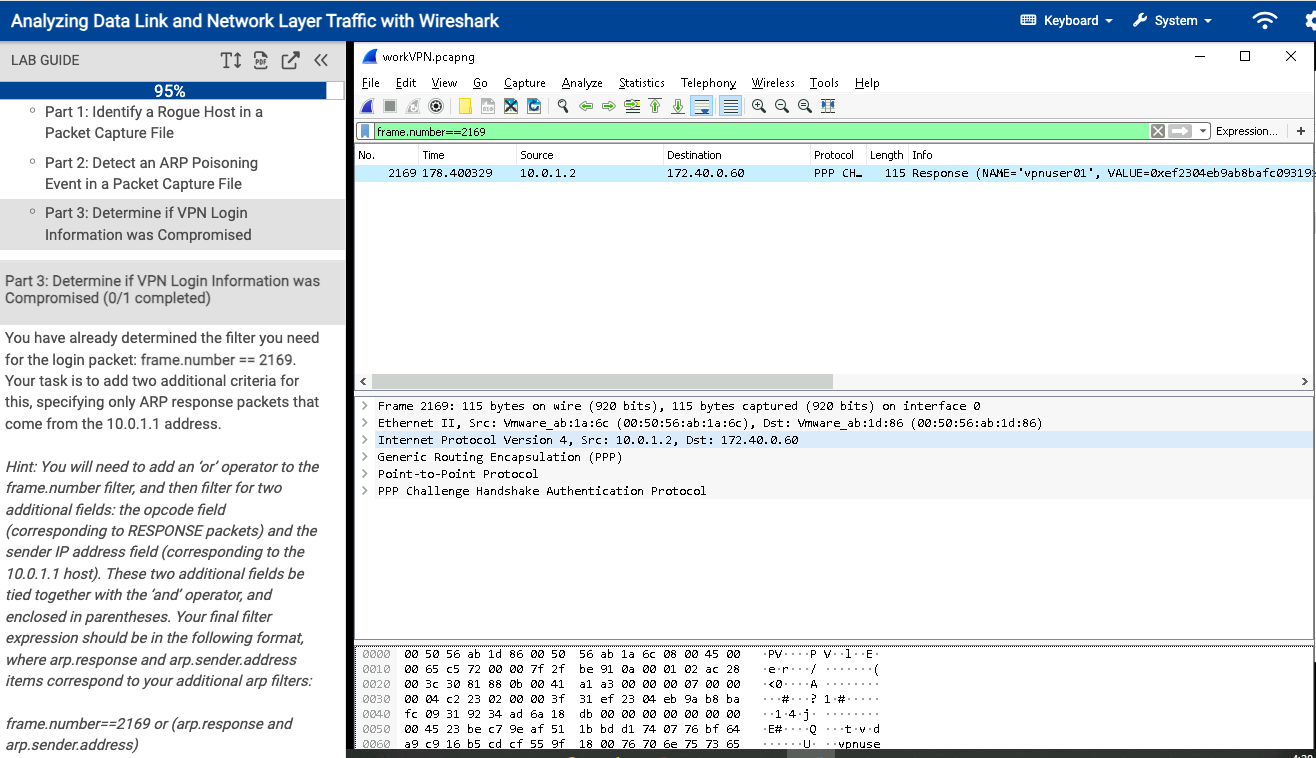
Task: Go to the first packet
Action: coord(655,105)
